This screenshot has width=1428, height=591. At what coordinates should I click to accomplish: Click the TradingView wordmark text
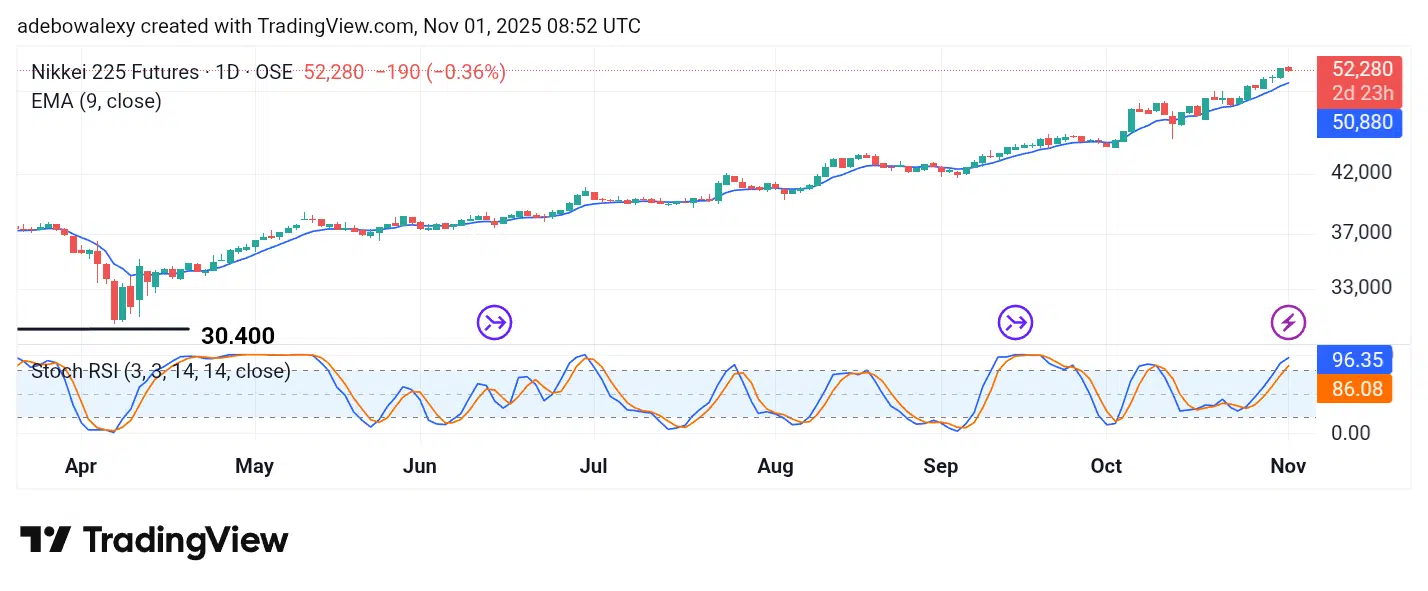tap(185, 541)
